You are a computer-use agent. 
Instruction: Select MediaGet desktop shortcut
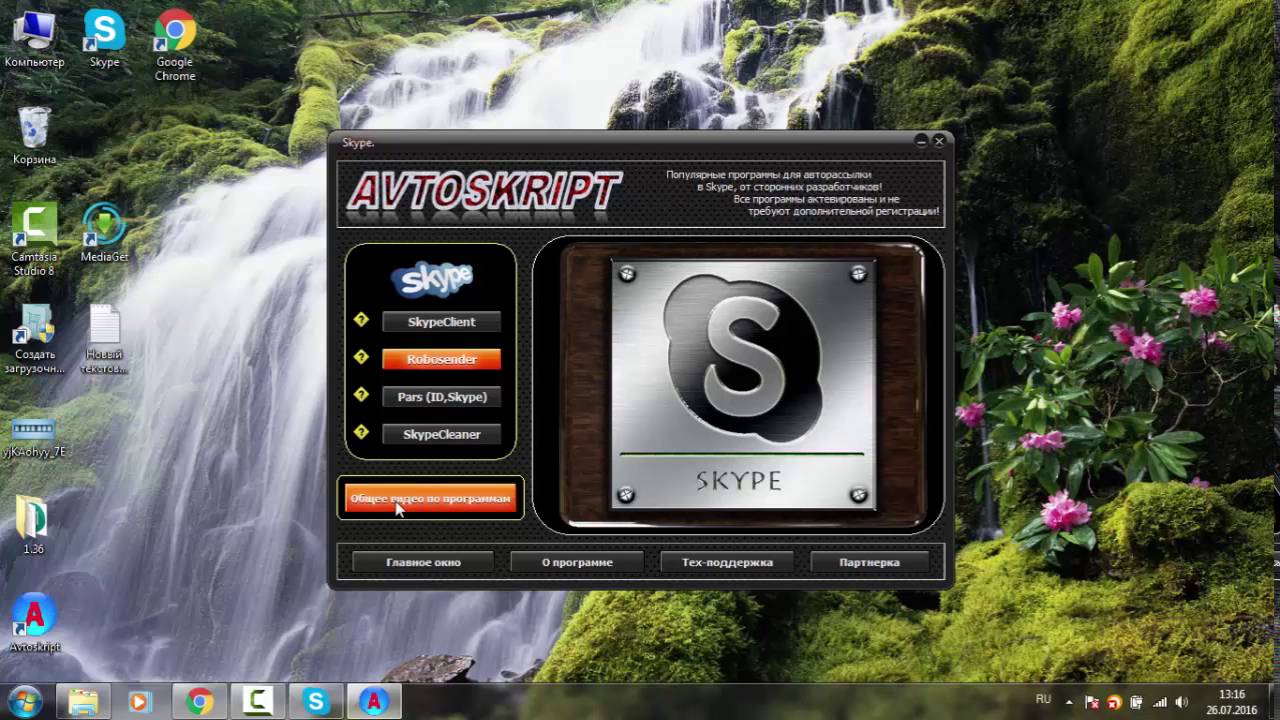click(x=104, y=233)
